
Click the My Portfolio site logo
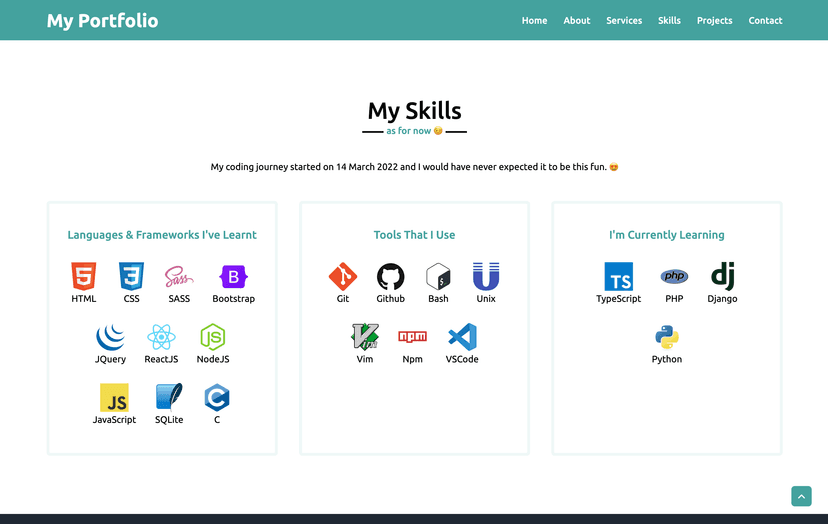102,21
